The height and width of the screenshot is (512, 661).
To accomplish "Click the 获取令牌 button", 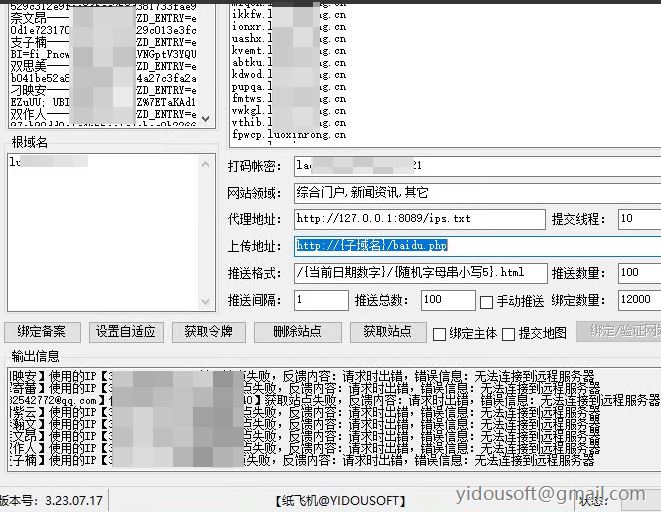I will click(208, 332).
